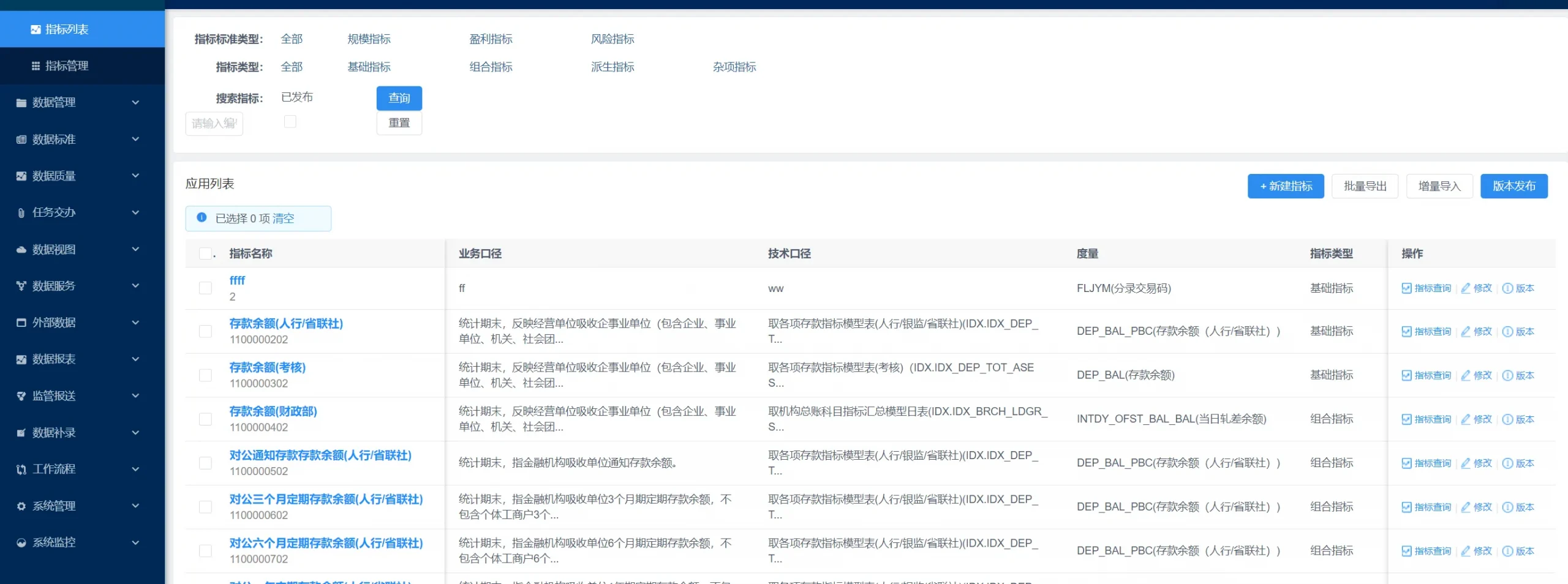Expand the 数据质量 menu arrow
This screenshot has width=1568, height=584.
click(135, 176)
